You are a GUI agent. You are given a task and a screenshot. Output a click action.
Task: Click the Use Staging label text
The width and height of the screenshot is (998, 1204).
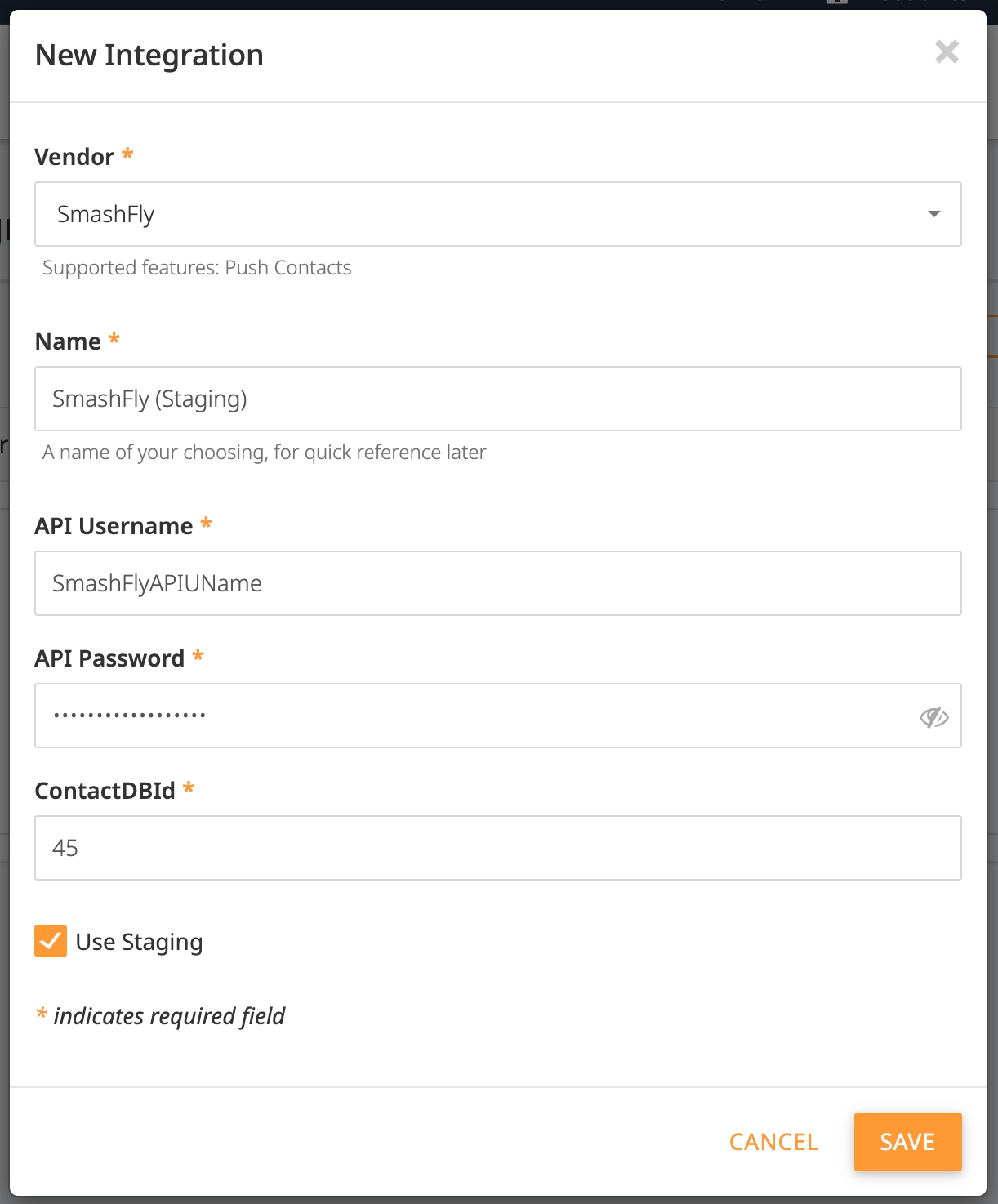[x=139, y=942]
